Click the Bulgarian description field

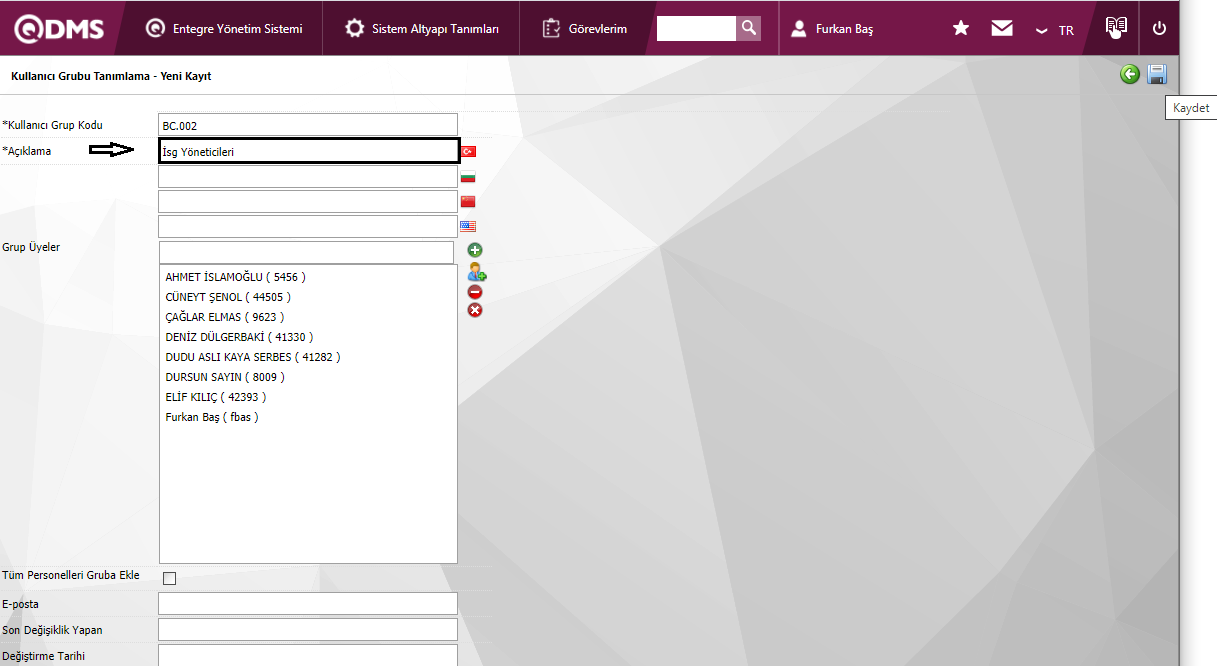coord(308,177)
